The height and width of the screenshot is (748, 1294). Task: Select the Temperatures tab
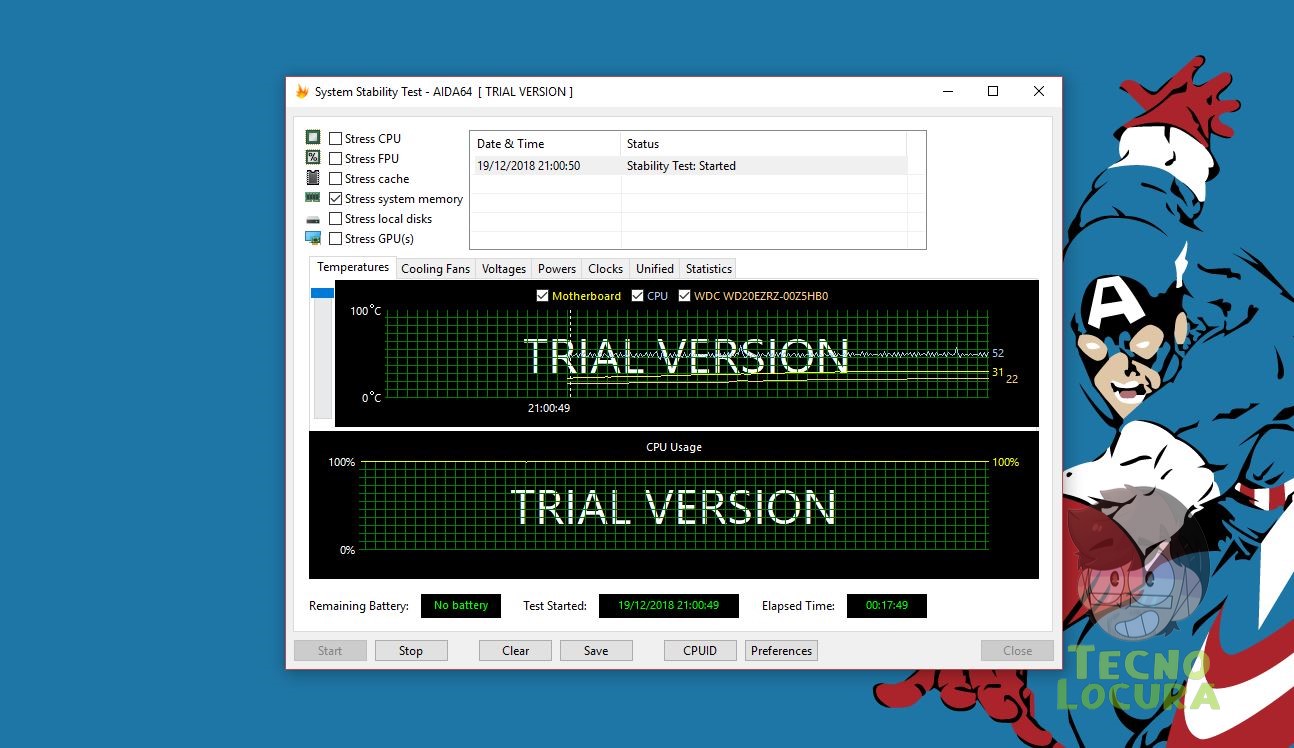[353, 267]
